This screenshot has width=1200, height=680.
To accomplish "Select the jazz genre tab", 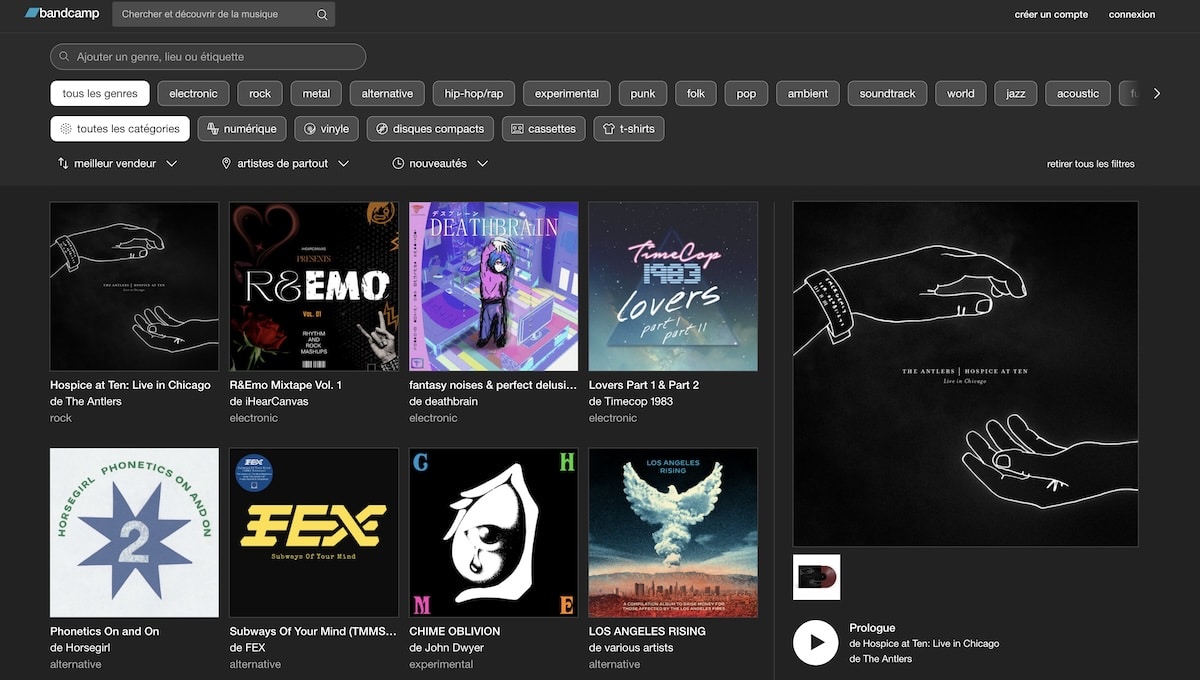I will 1016,94.
